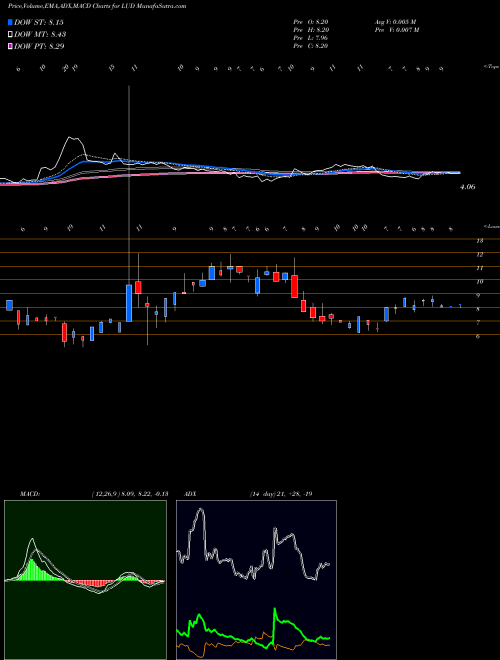Select the 'DOW MT: 8.43' legend text
This screenshot has width=500, height=660.
pos(40,34)
